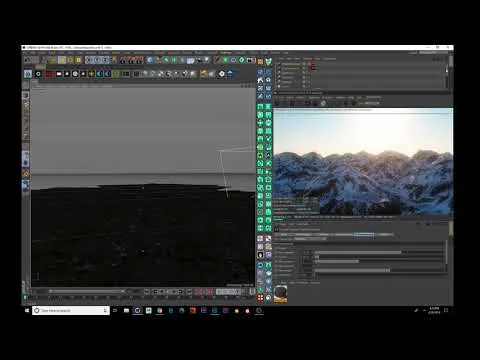This screenshot has height=360, width=480.
Task: Click the taskbar search box
Action: (71, 310)
